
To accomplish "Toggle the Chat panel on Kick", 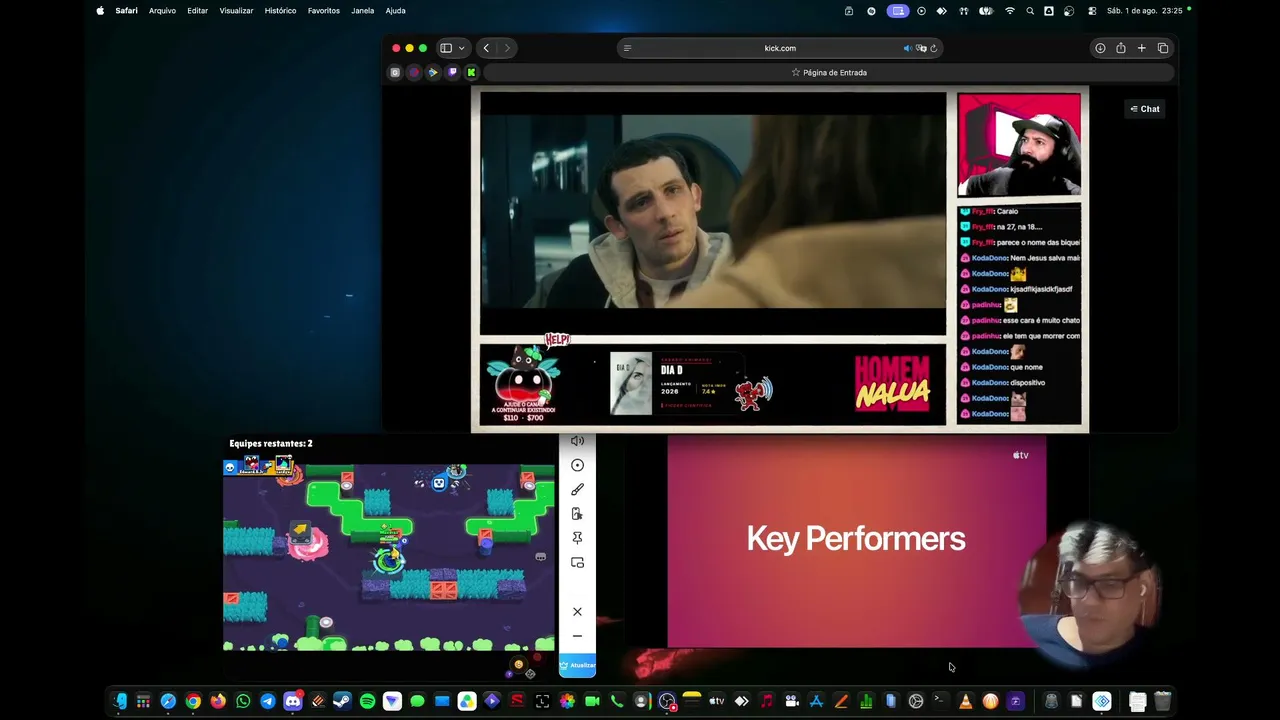I will click(x=1145, y=109).
